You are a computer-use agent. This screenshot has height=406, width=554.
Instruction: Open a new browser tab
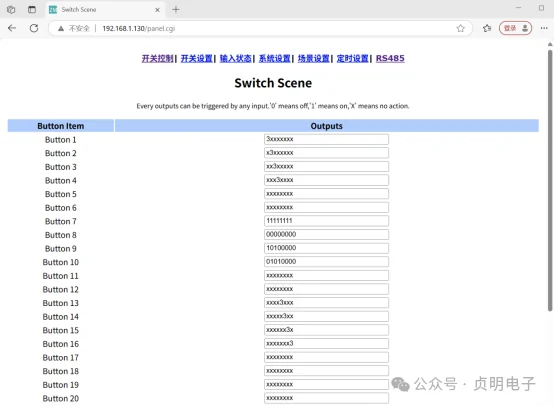[x=176, y=10]
